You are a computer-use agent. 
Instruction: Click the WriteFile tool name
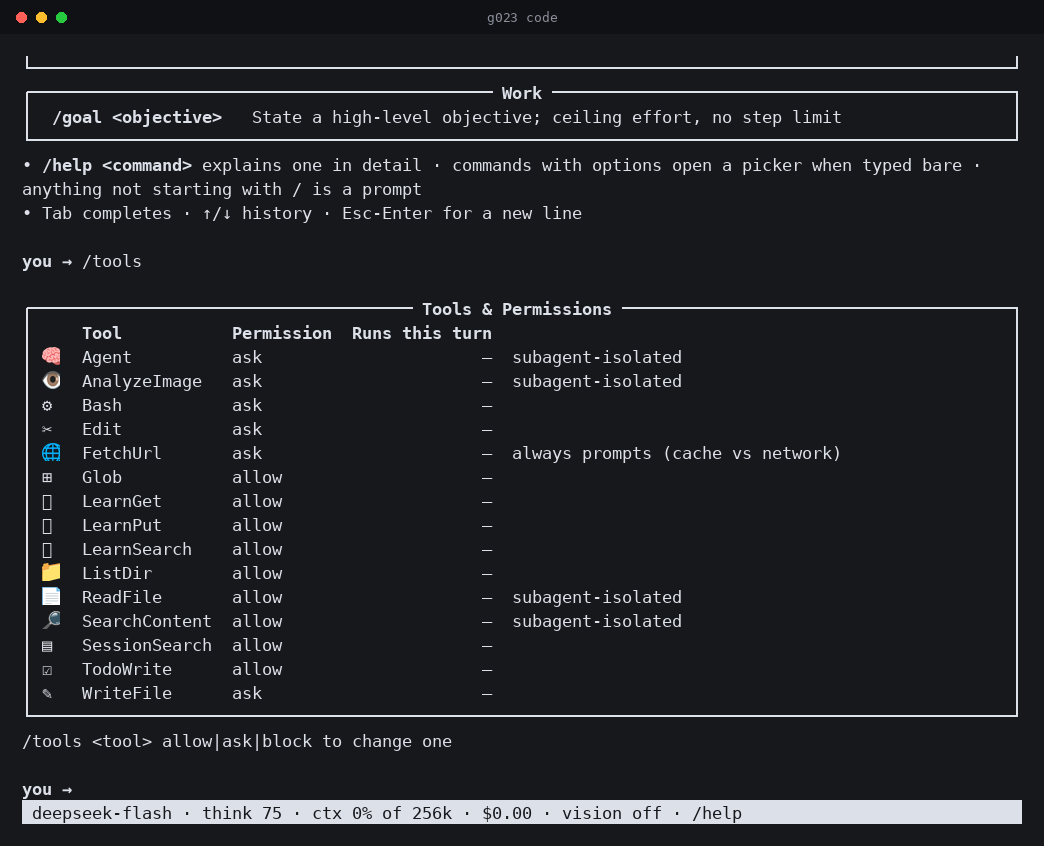pos(127,693)
